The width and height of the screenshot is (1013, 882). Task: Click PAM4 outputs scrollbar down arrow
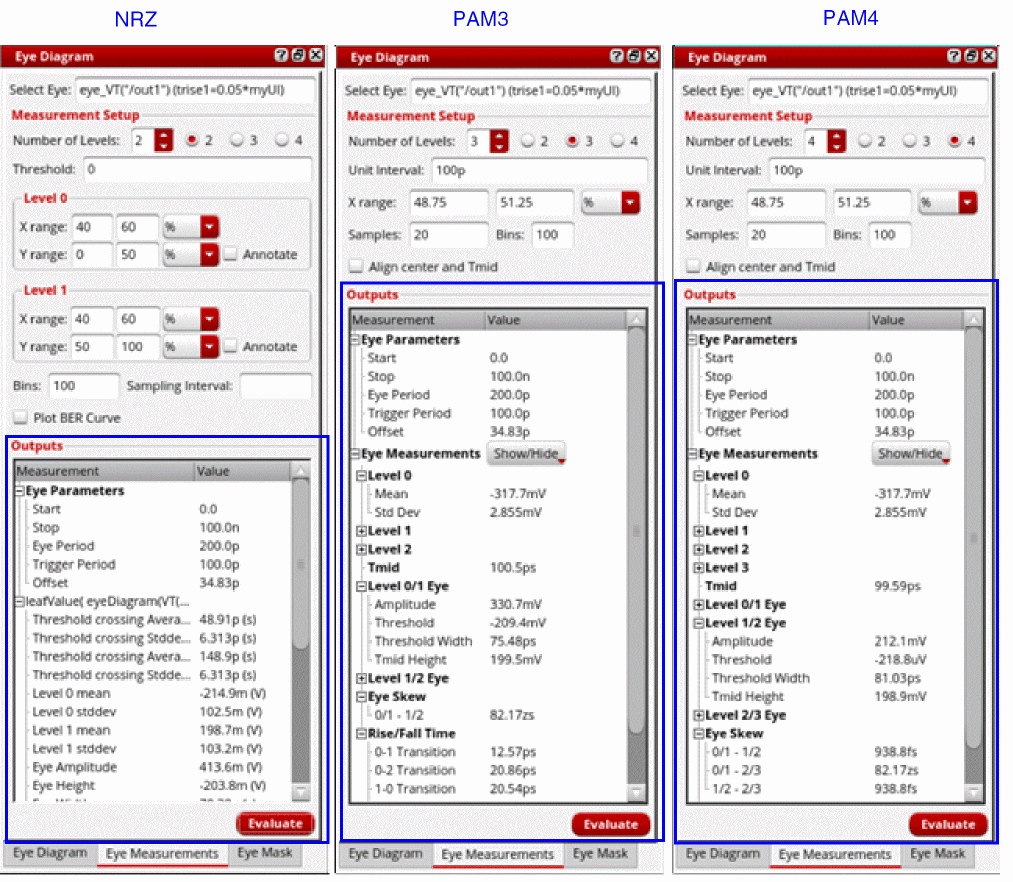click(974, 792)
